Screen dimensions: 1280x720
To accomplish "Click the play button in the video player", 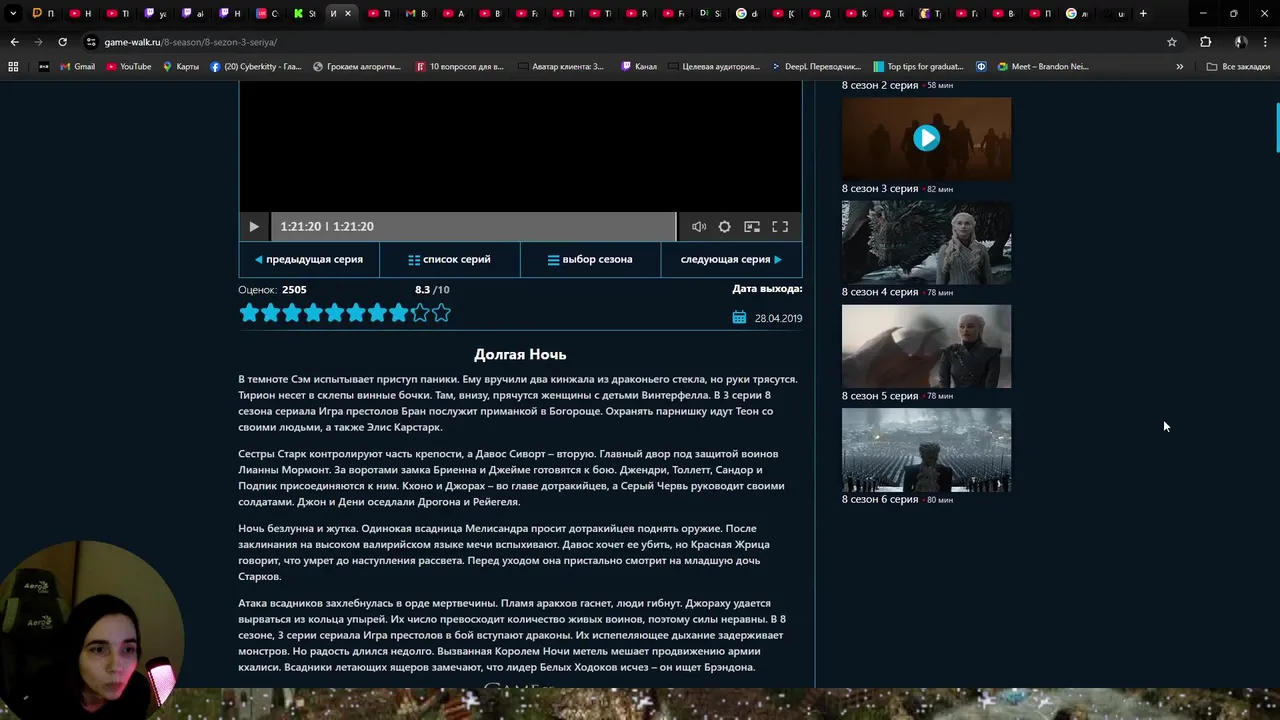I will point(254,227).
